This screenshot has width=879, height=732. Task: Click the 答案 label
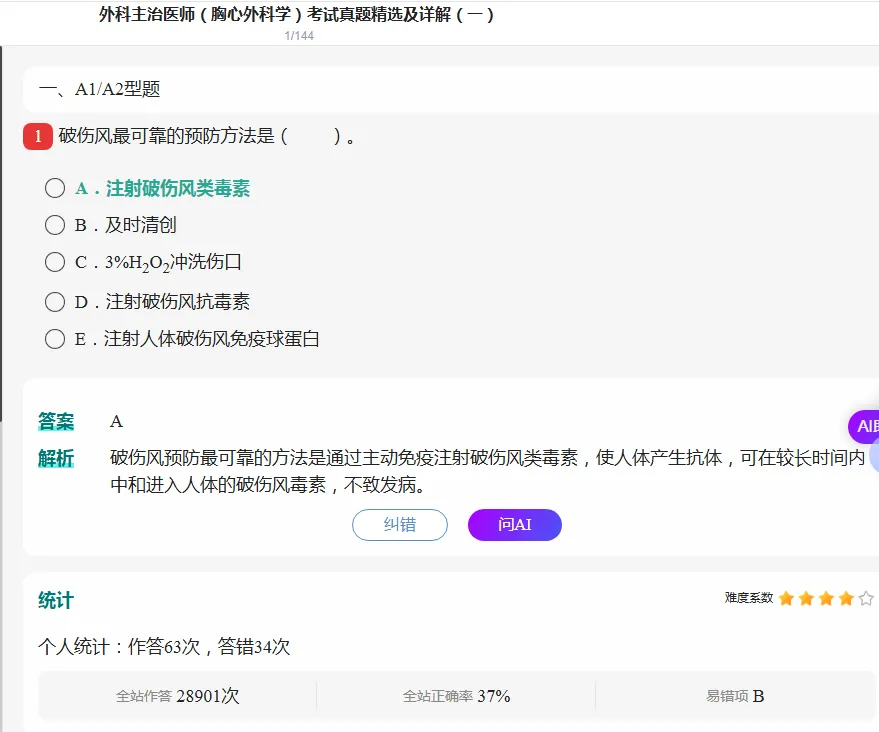point(56,421)
